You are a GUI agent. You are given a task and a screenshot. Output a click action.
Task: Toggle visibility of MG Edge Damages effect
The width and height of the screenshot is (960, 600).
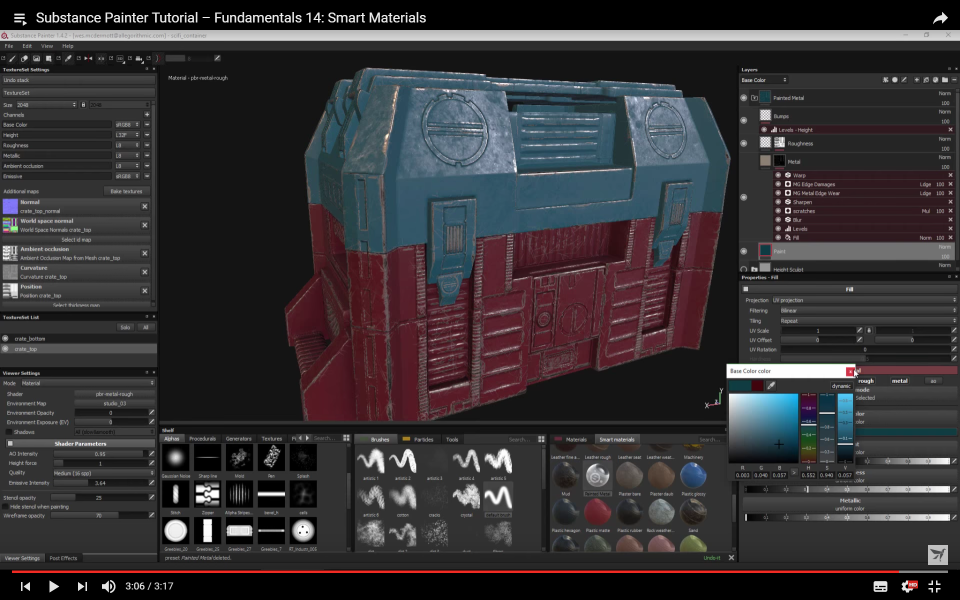(x=778, y=184)
